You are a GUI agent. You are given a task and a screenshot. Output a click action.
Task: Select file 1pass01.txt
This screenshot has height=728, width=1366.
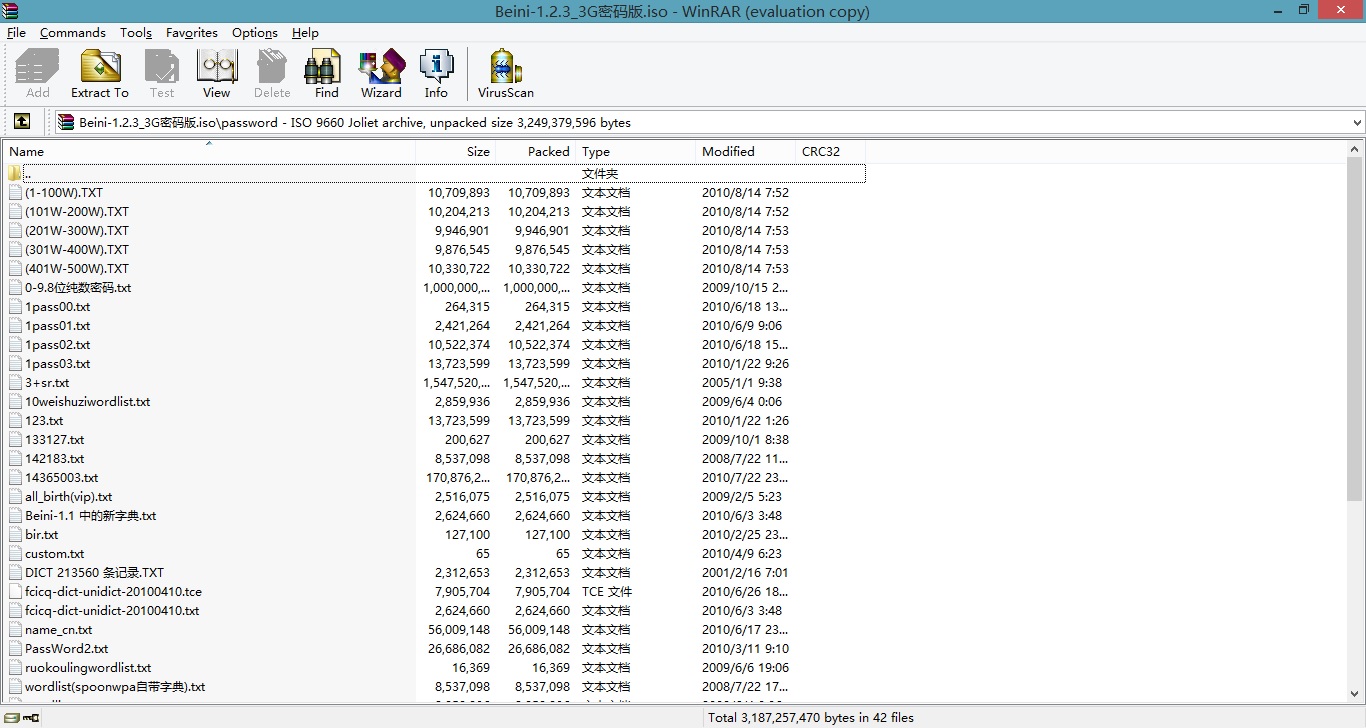point(58,326)
